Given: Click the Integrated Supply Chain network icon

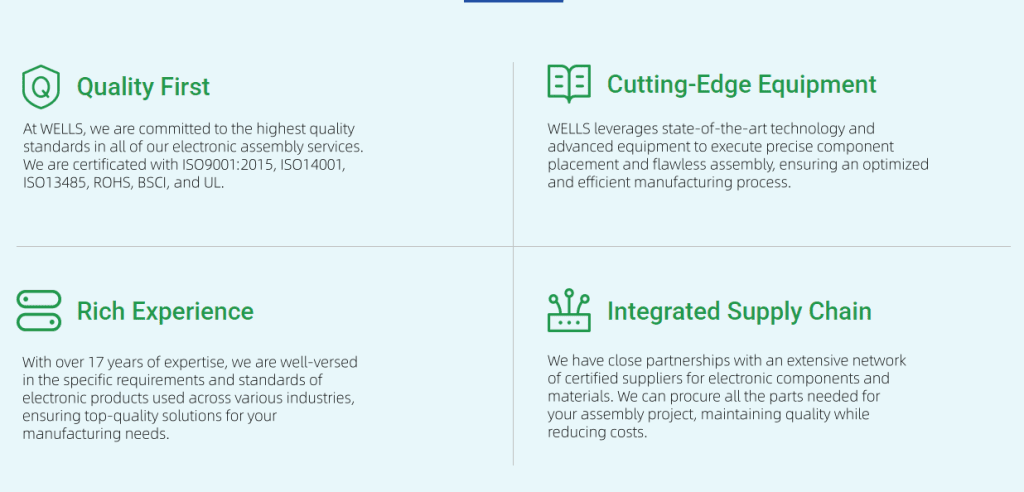Looking at the screenshot, I should coord(569,311).
